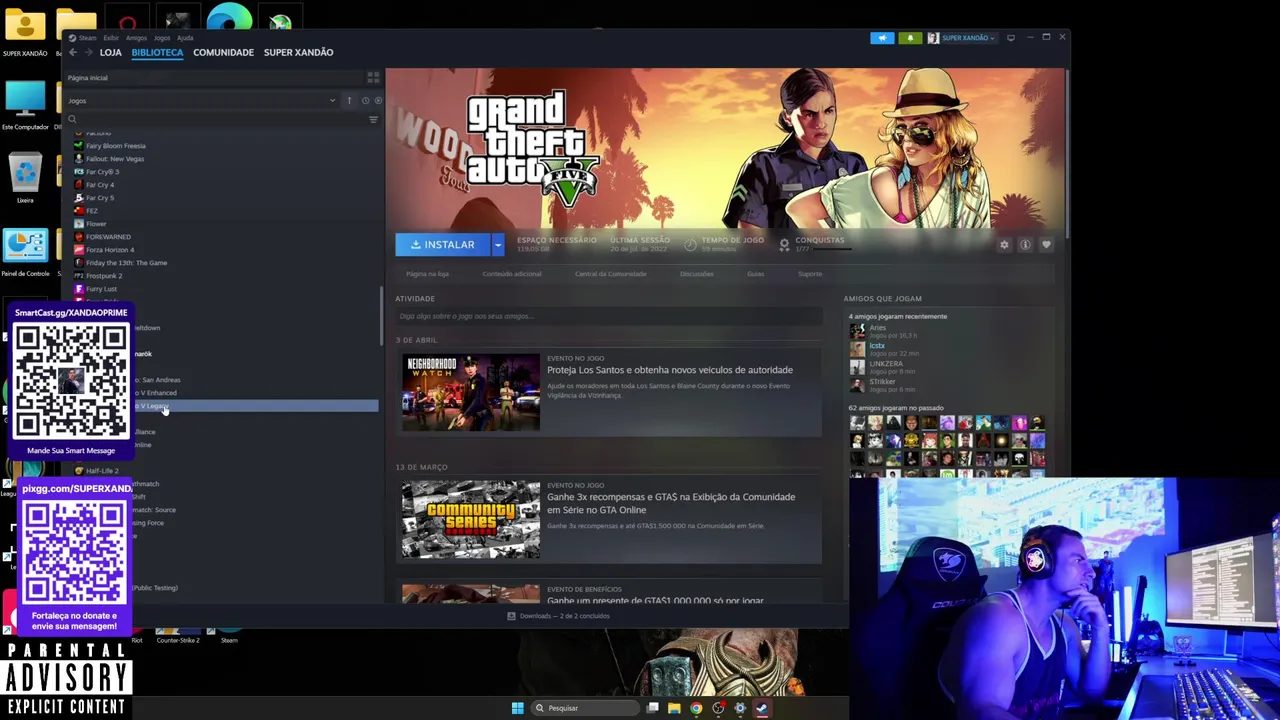Select Frostpunk 2 in library
Viewport: 1280px width, 720px height.
click(103, 276)
